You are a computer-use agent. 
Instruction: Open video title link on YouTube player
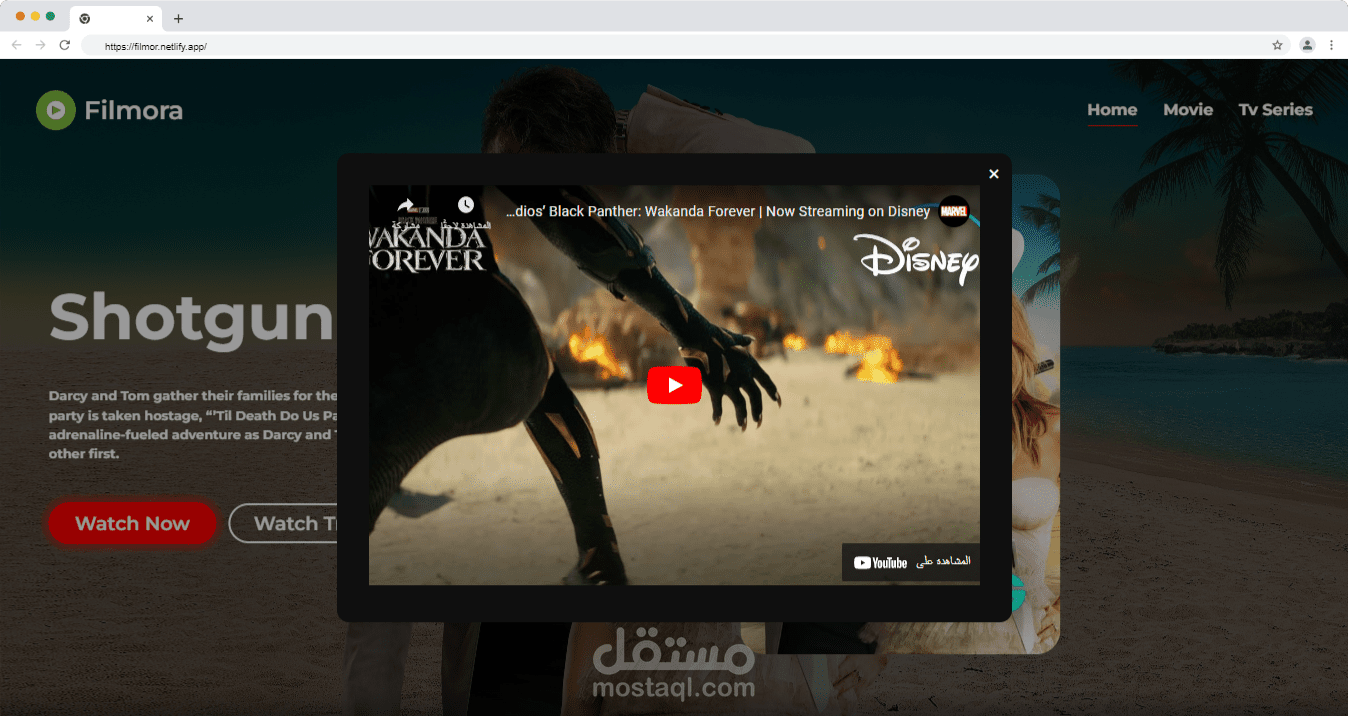[x=718, y=211]
